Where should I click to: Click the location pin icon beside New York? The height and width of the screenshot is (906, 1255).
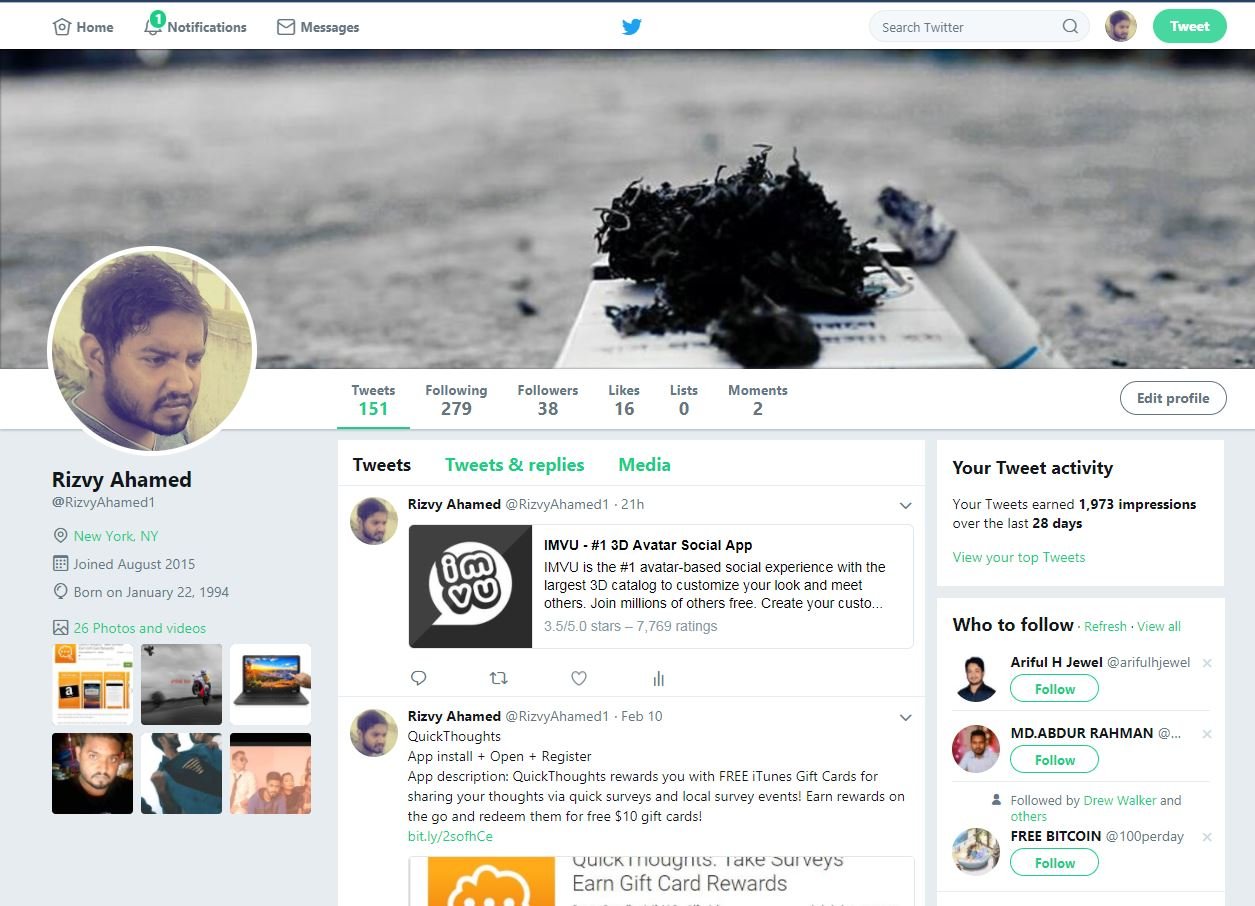point(61,536)
